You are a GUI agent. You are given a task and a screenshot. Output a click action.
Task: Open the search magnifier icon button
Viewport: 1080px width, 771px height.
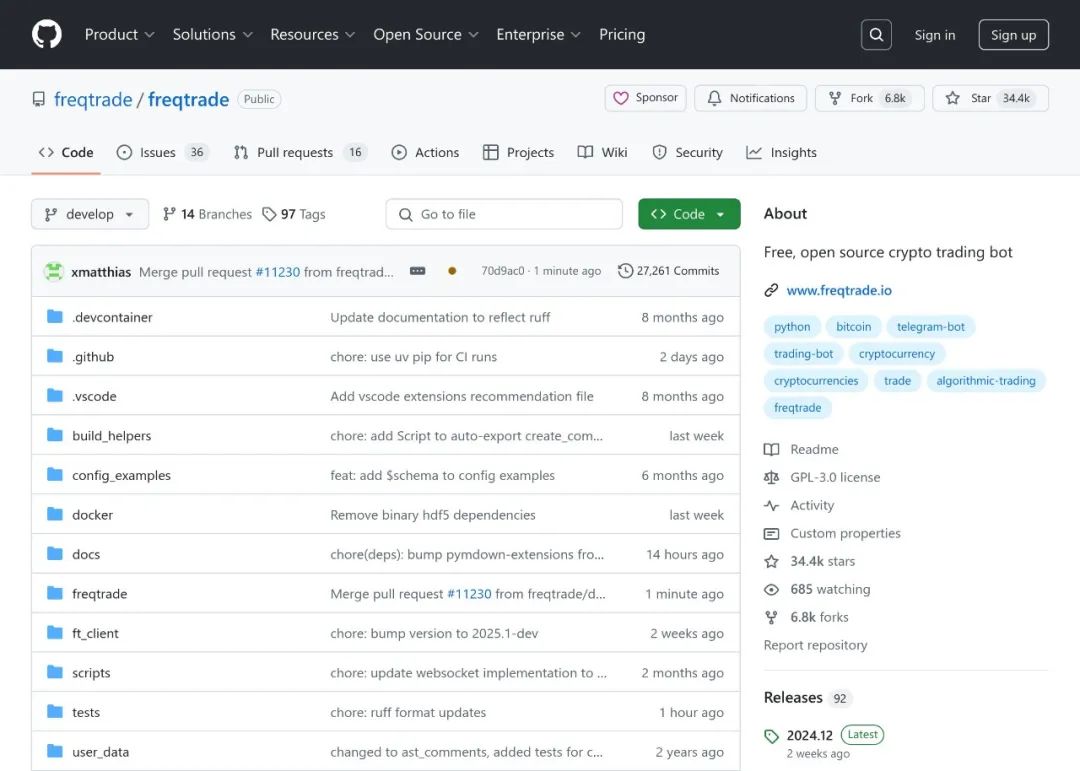point(876,34)
